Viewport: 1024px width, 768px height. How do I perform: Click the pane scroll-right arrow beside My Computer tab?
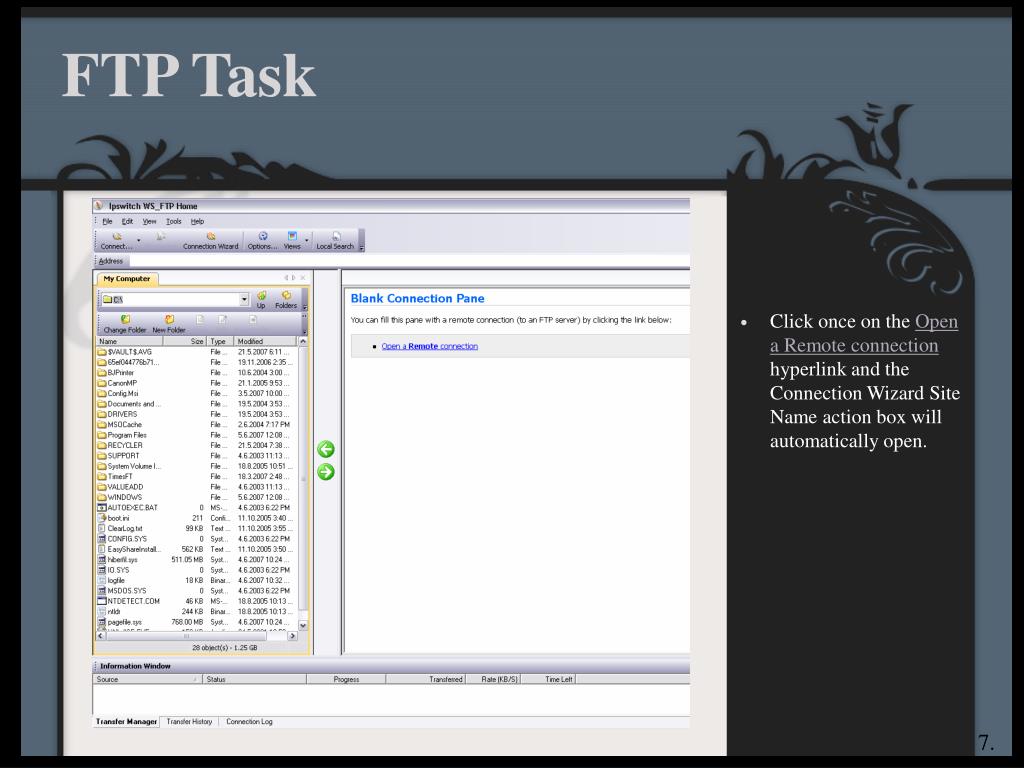coord(293,278)
